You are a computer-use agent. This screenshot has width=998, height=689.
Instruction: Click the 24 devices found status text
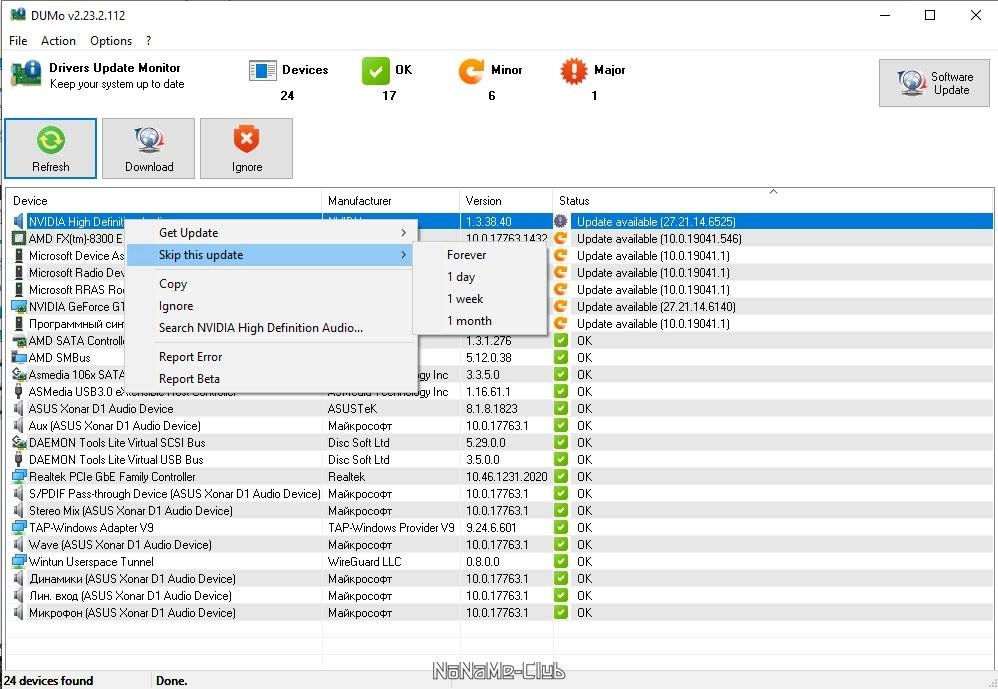click(x=48, y=681)
